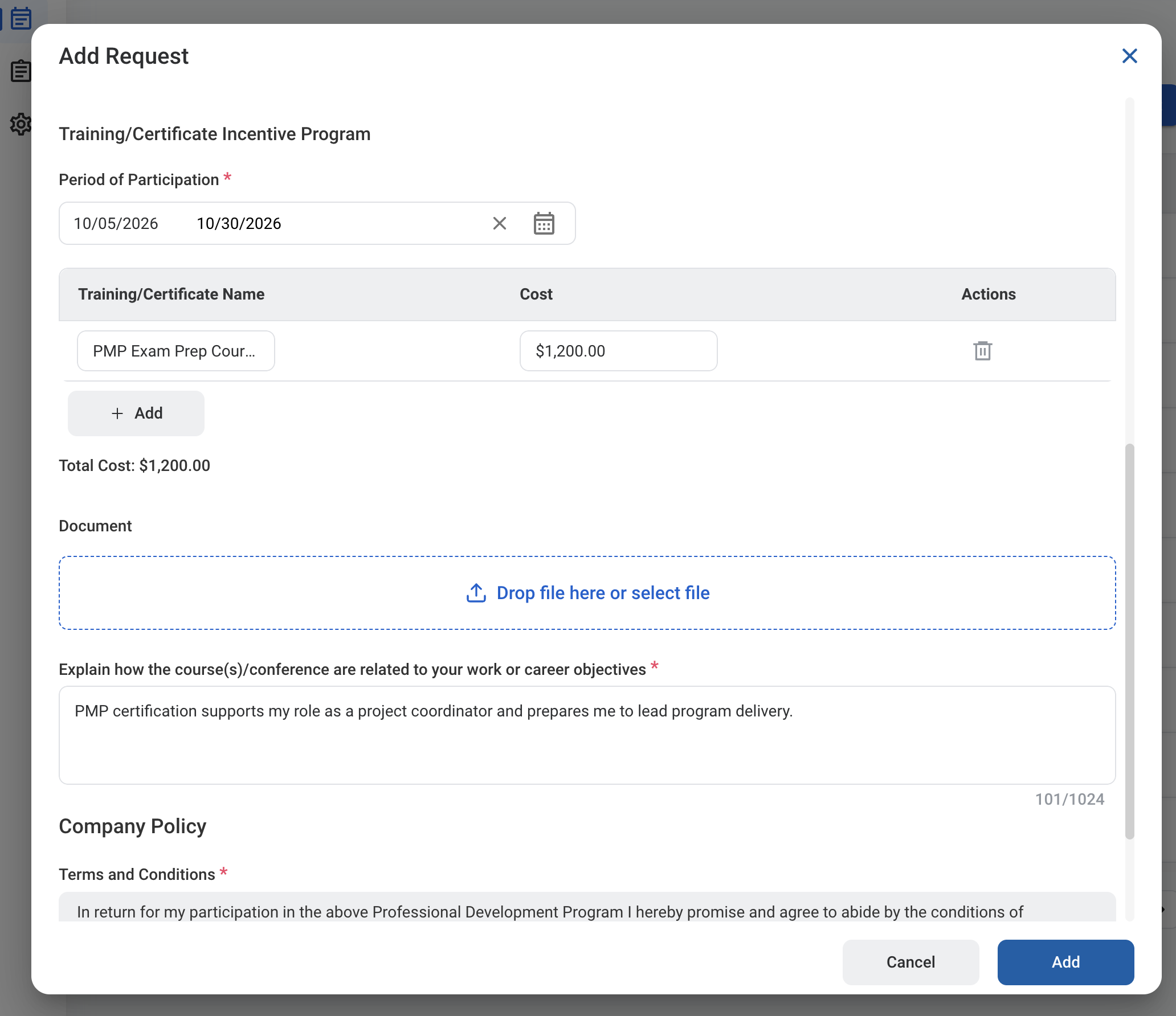Click the Actions column header

(x=989, y=294)
